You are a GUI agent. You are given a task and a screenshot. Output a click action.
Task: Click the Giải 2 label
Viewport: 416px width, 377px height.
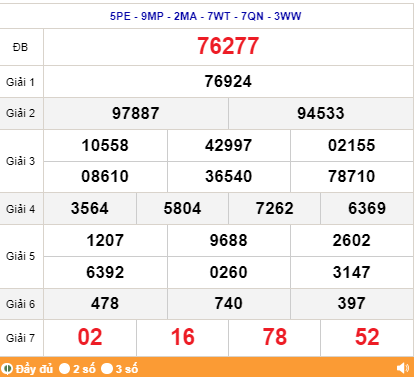click(20, 113)
